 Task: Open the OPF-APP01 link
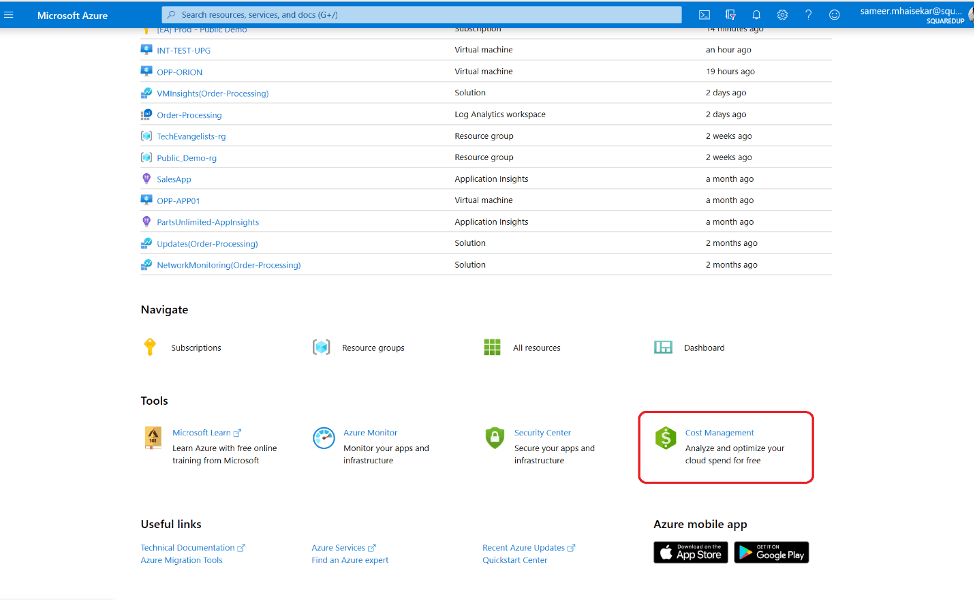178,201
